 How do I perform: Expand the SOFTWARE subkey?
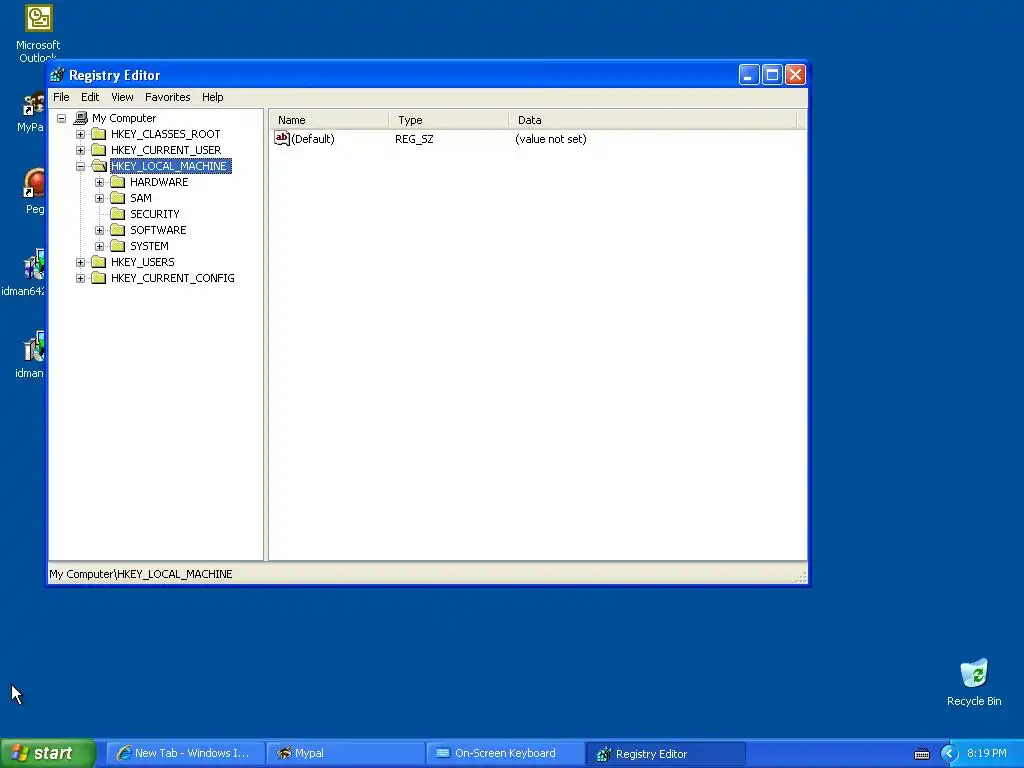[x=99, y=230]
